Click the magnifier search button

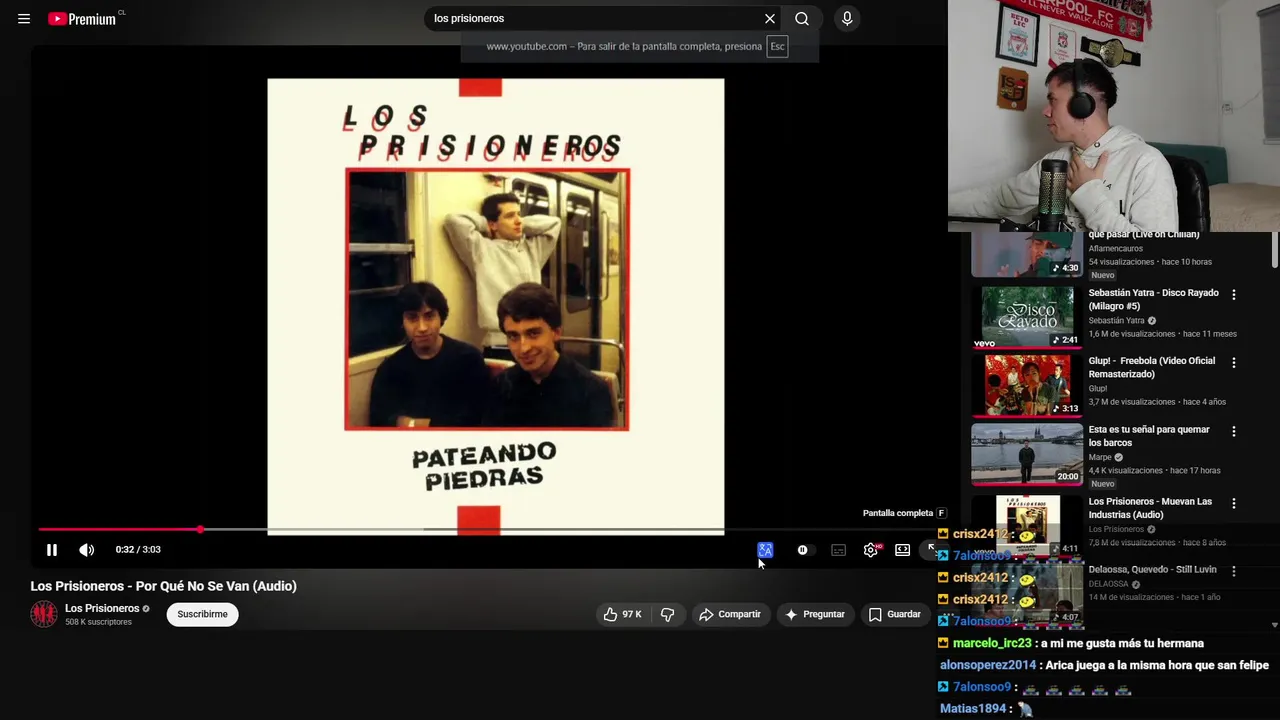(x=802, y=18)
